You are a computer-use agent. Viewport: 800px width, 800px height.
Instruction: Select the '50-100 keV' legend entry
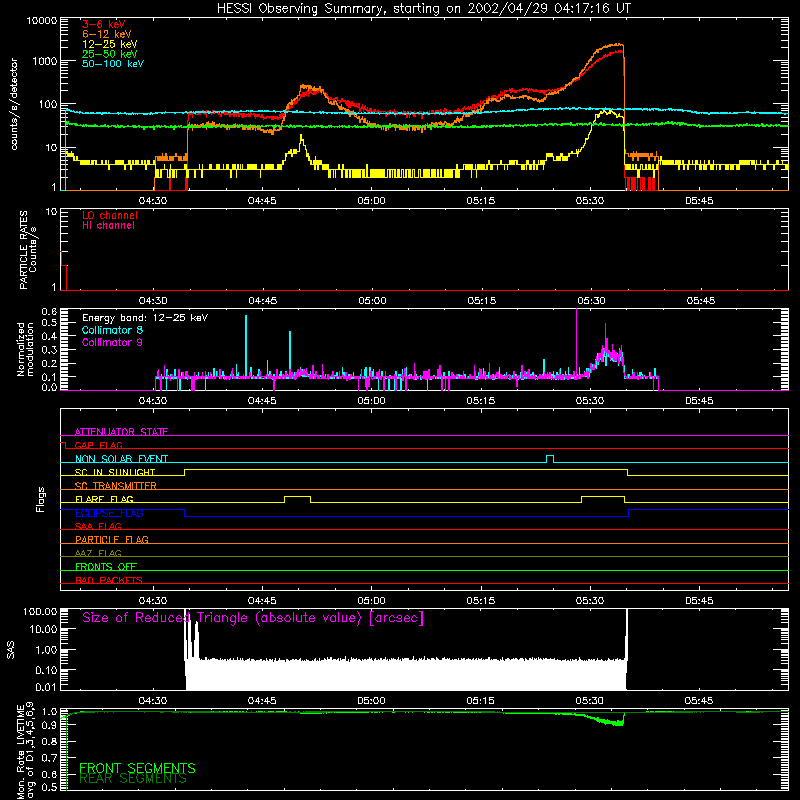click(x=113, y=64)
